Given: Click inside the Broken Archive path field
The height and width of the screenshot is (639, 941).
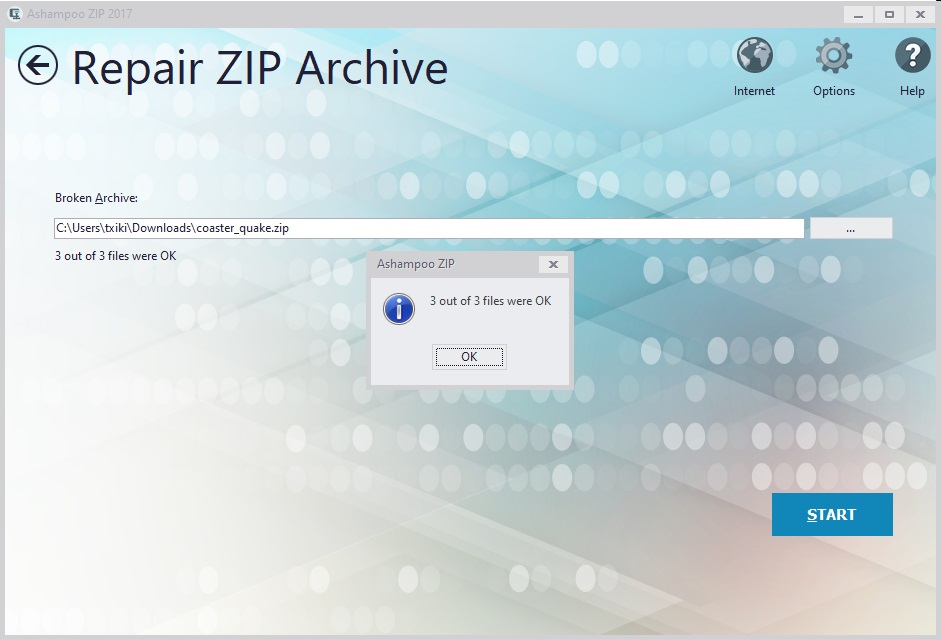Looking at the screenshot, I should pyautogui.click(x=430, y=228).
